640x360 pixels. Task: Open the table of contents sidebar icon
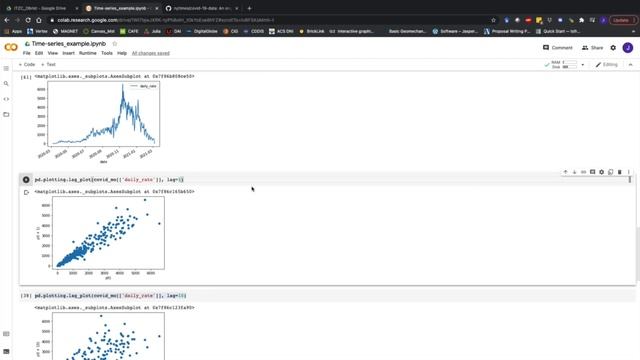(6, 68)
